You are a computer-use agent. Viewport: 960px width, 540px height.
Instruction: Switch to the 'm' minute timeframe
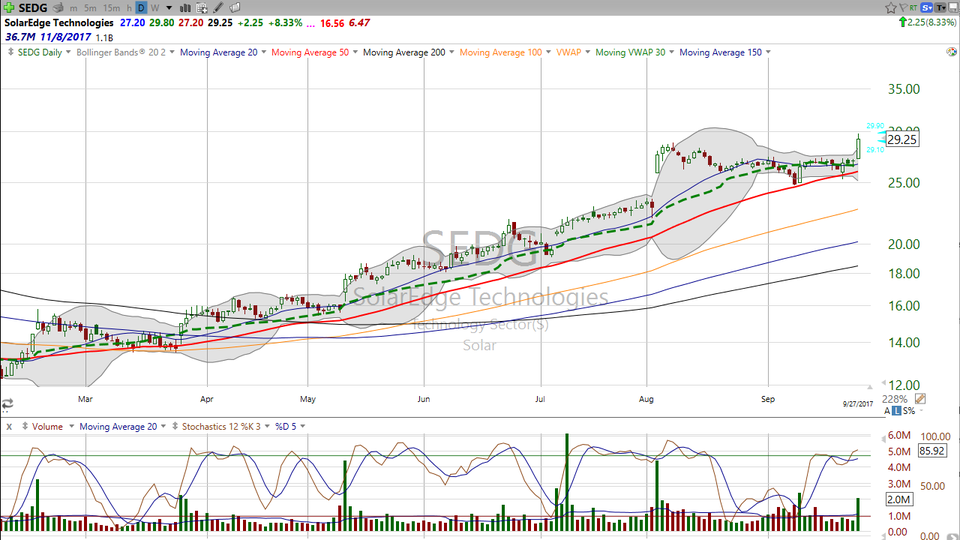[x=73, y=8]
